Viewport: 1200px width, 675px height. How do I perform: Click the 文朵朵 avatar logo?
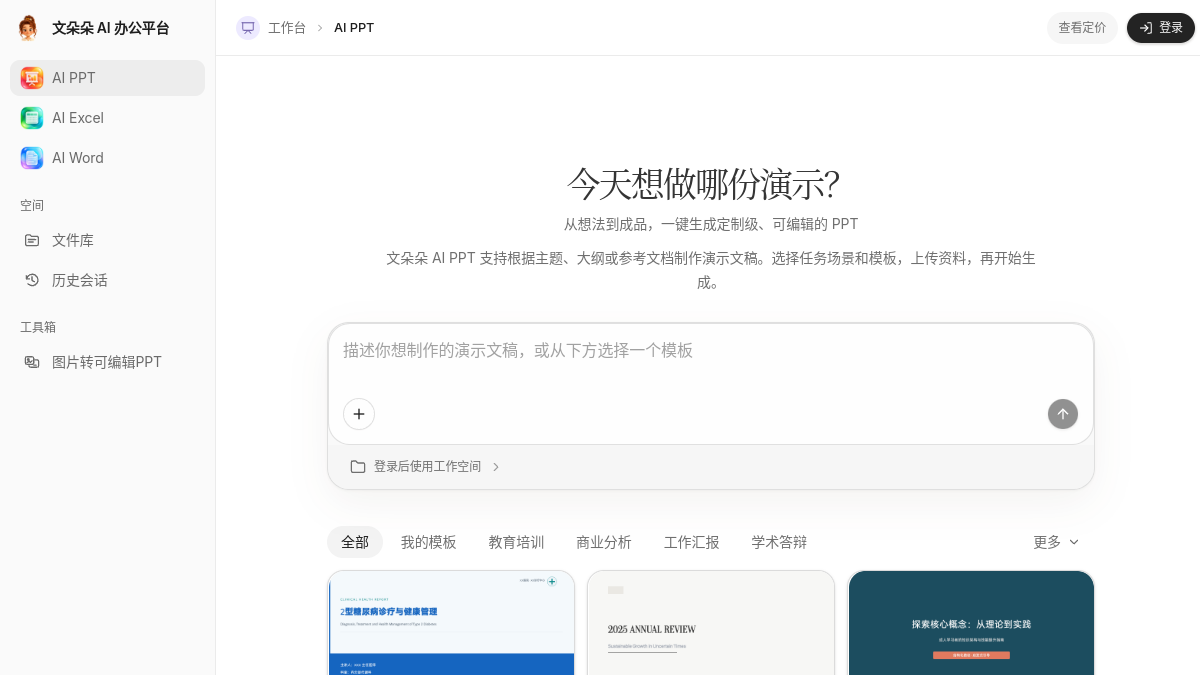[x=28, y=28]
